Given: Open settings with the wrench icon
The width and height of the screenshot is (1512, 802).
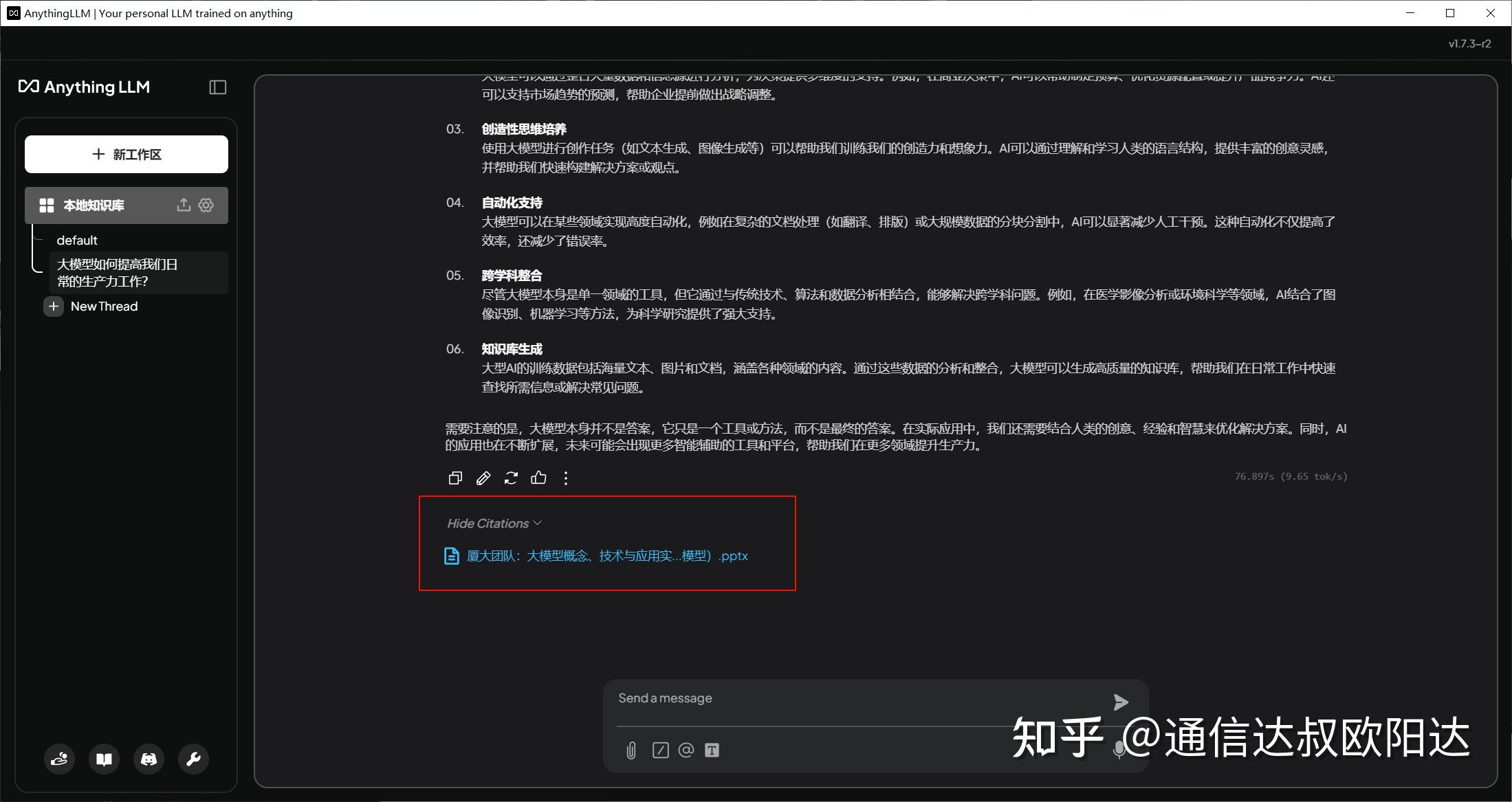Looking at the screenshot, I should click(194, 759).
